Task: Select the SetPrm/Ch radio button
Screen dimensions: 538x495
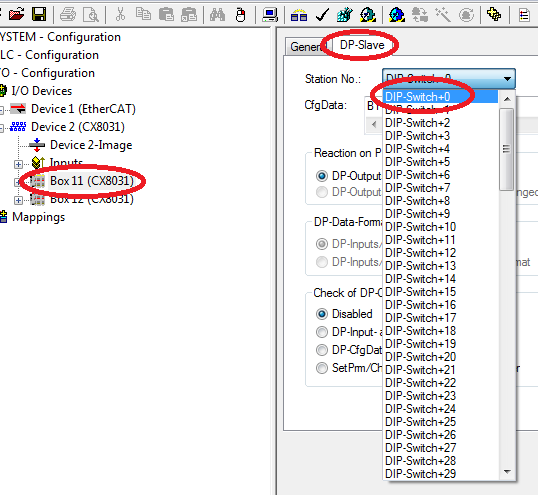Action: pyautogui.click(x=321, y=368)
